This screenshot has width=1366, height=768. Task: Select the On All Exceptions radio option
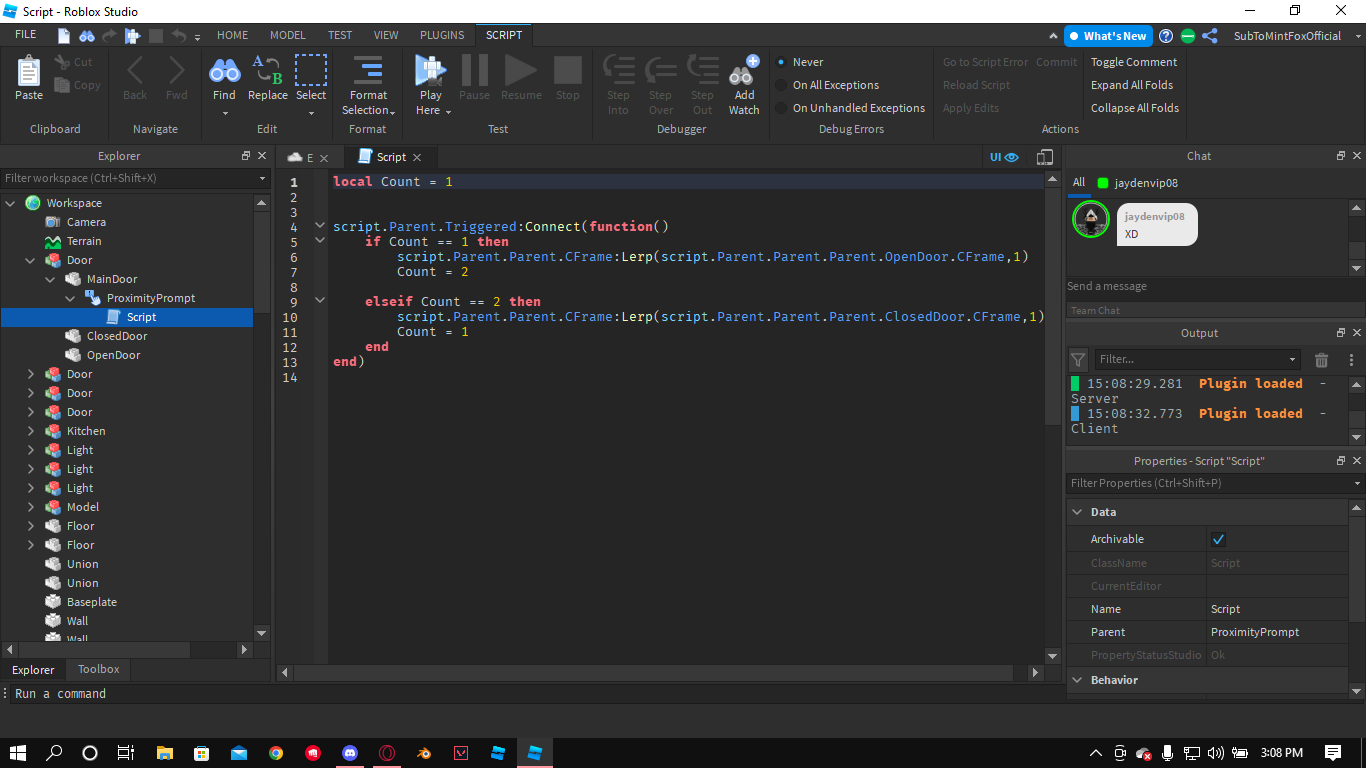pos(781,85)
